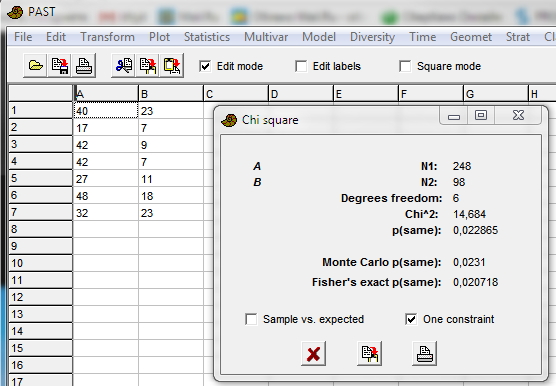Click cell B3 containing 9
The height and width of the screenshot is (386, 556).
[171, 145]
